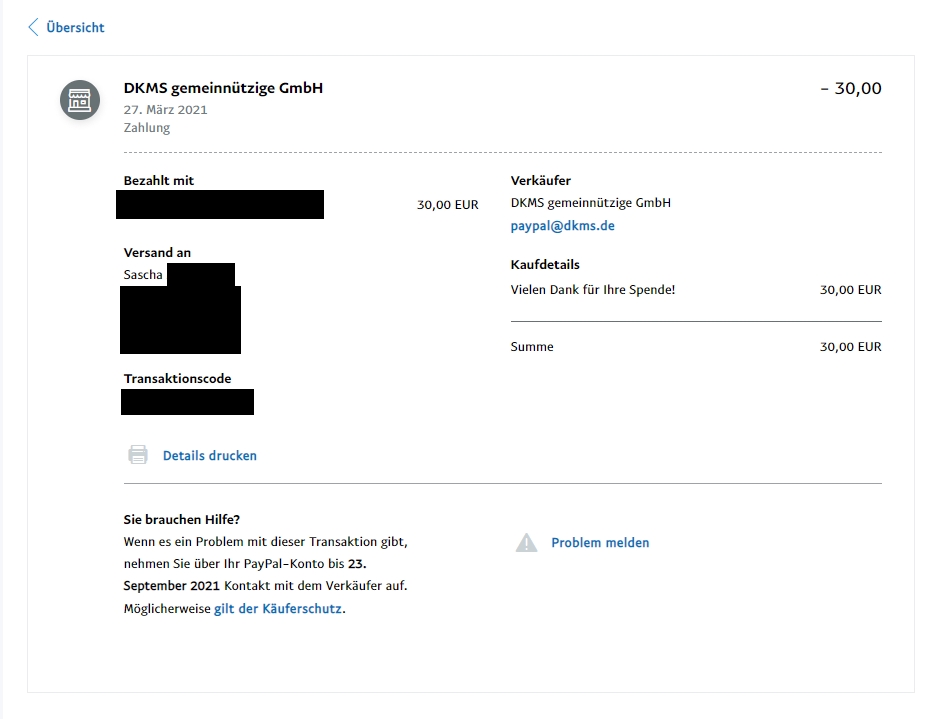Screen dimensions: 934x719
Task: Click the transaction date 27. März 2021
Action: pyautogui.click(x=165, y=110)
